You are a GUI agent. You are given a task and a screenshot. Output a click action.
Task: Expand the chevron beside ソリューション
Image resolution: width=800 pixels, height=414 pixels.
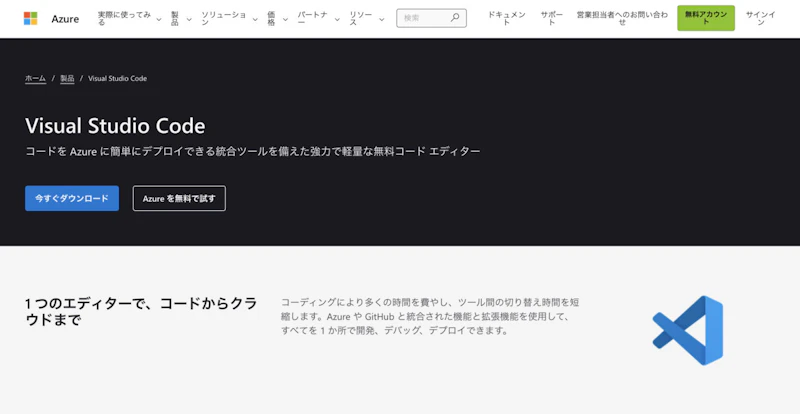pos(255,19)
